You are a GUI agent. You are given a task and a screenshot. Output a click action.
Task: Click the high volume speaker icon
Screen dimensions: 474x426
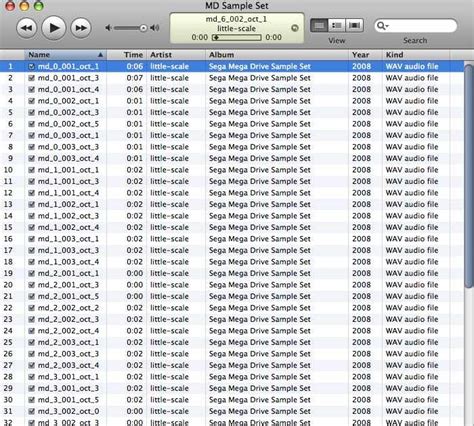click(x=155, y=28)
